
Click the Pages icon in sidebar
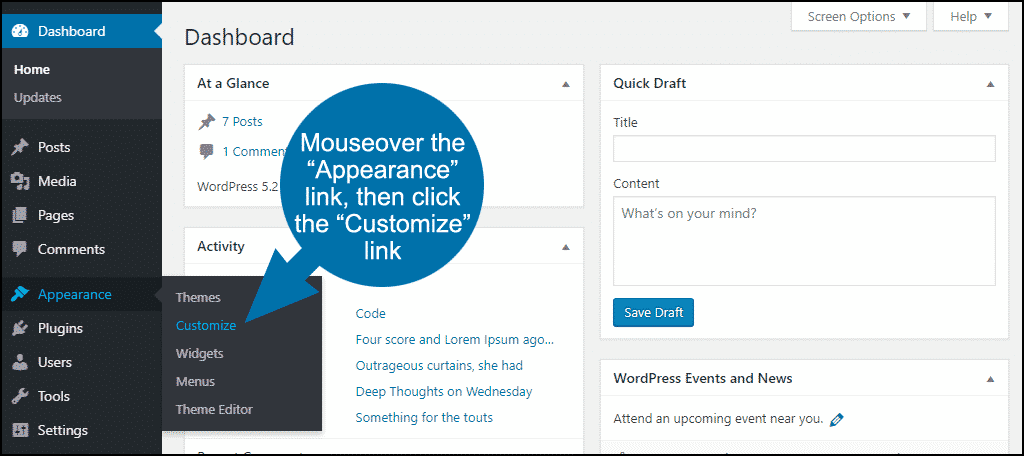20,215
